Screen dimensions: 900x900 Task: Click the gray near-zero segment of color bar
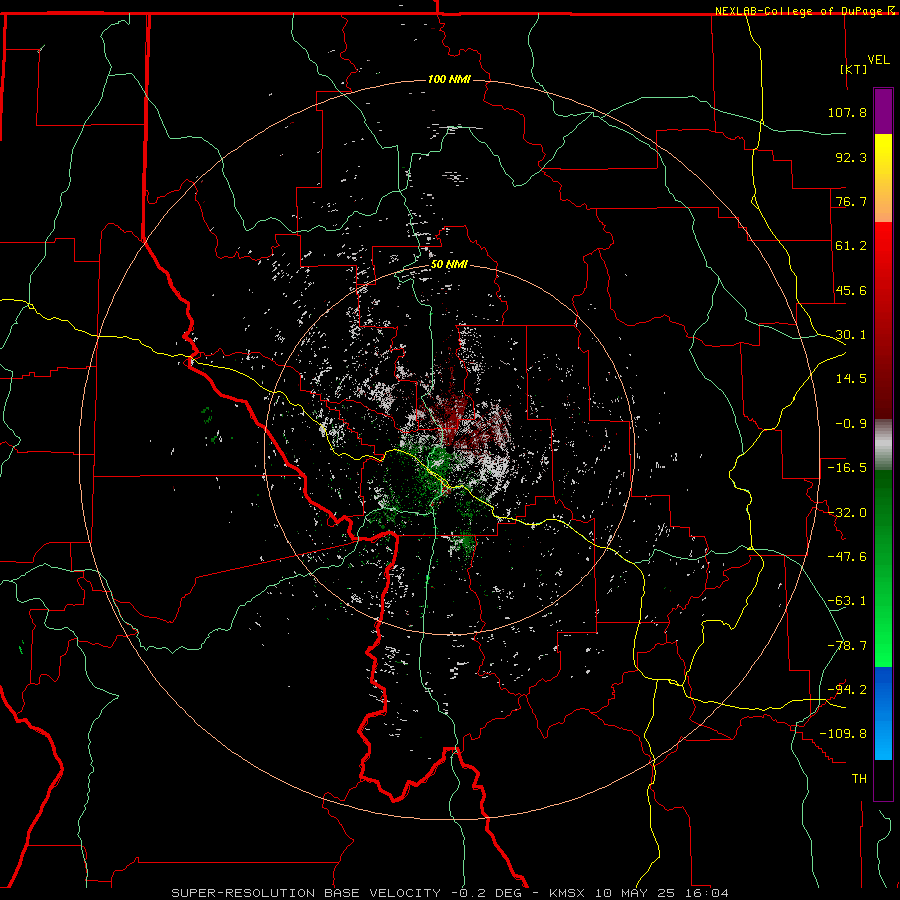[883, 445]
